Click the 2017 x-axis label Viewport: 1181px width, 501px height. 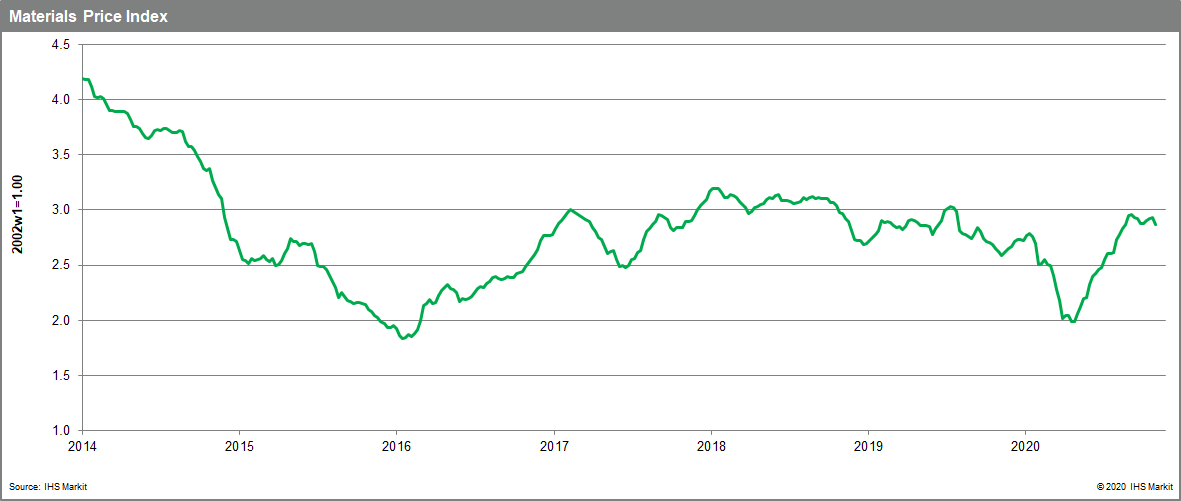[554, 445]
